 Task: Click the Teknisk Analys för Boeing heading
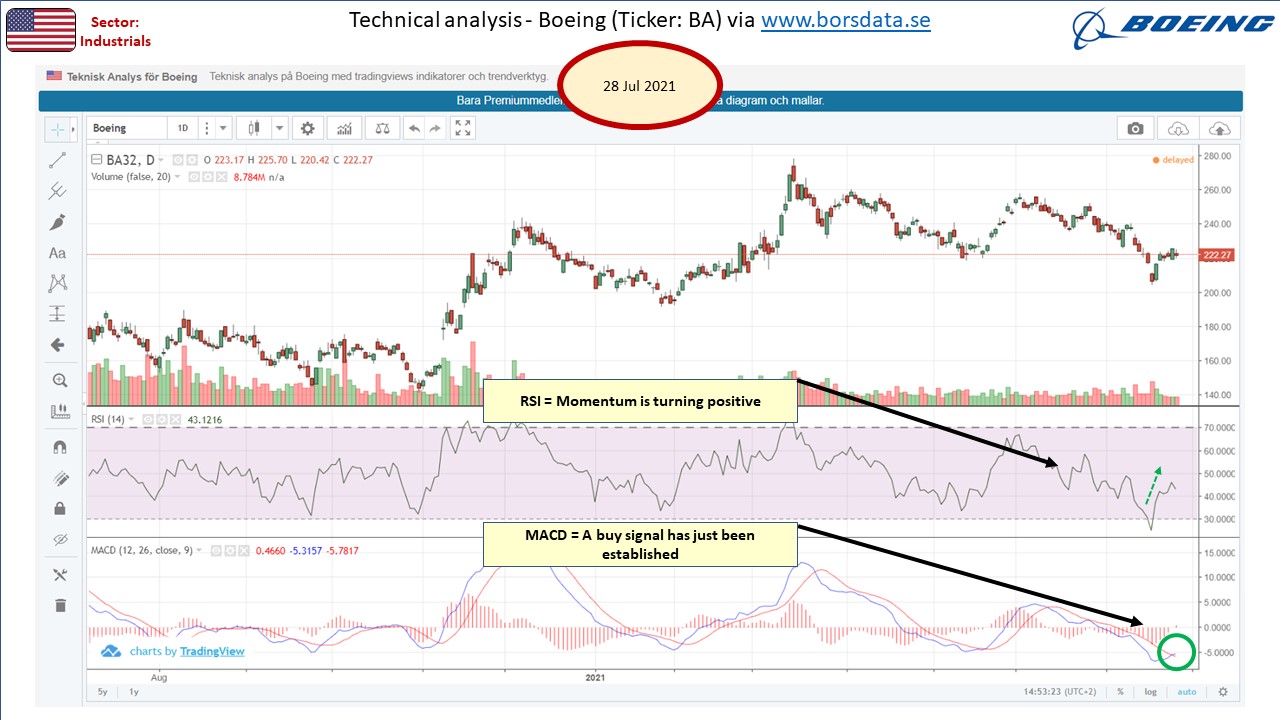(132, 76)
